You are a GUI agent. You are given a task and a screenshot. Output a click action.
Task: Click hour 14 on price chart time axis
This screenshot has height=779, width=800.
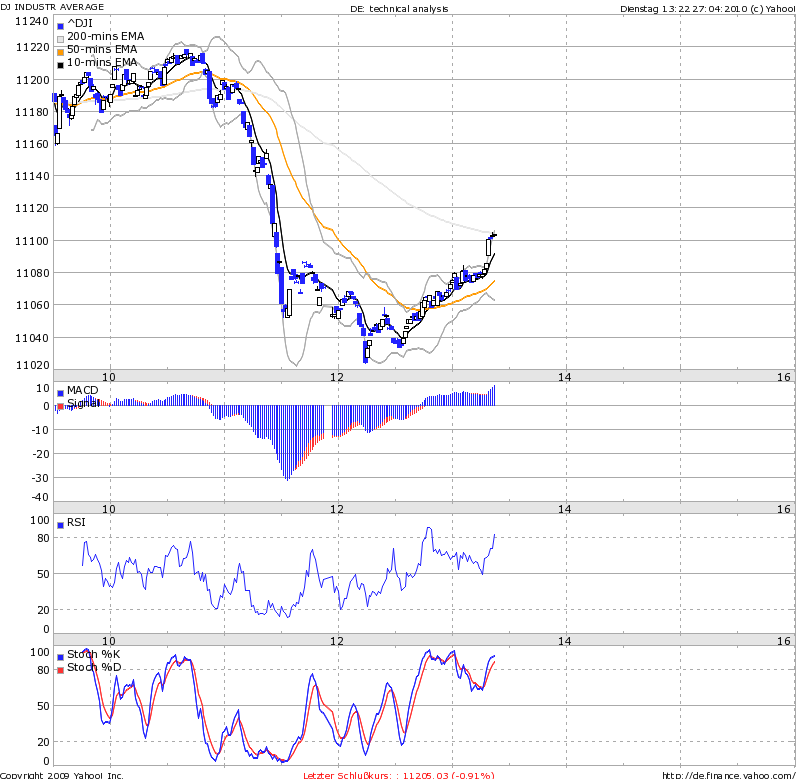(564, 377)
